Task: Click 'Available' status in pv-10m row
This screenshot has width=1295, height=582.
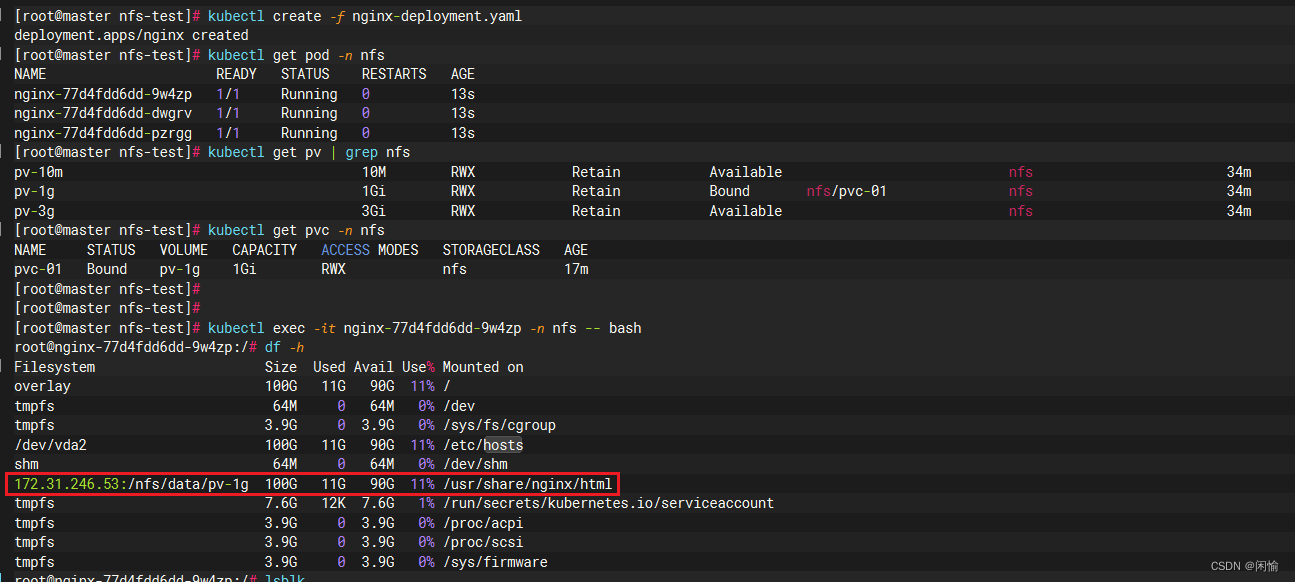Action: coord(746,172)
